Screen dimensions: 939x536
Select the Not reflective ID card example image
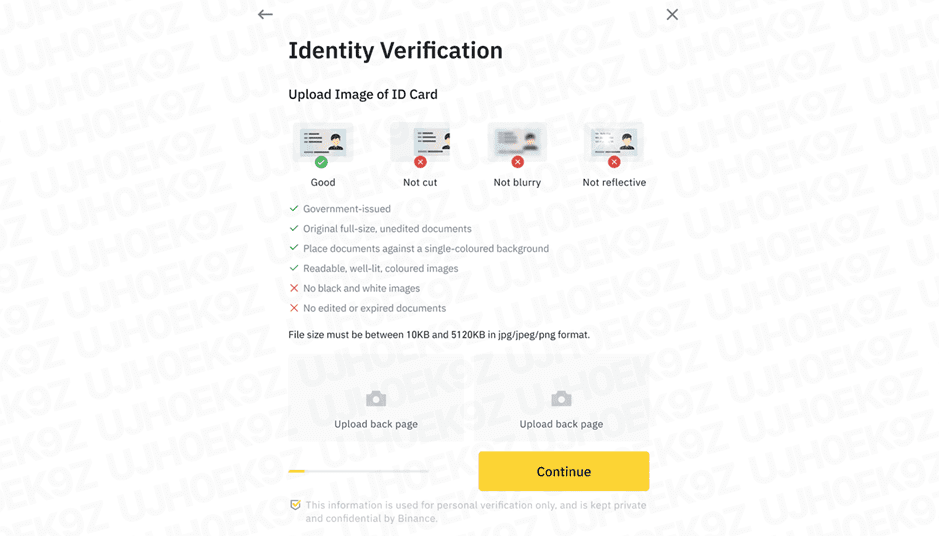coord(614,141)
